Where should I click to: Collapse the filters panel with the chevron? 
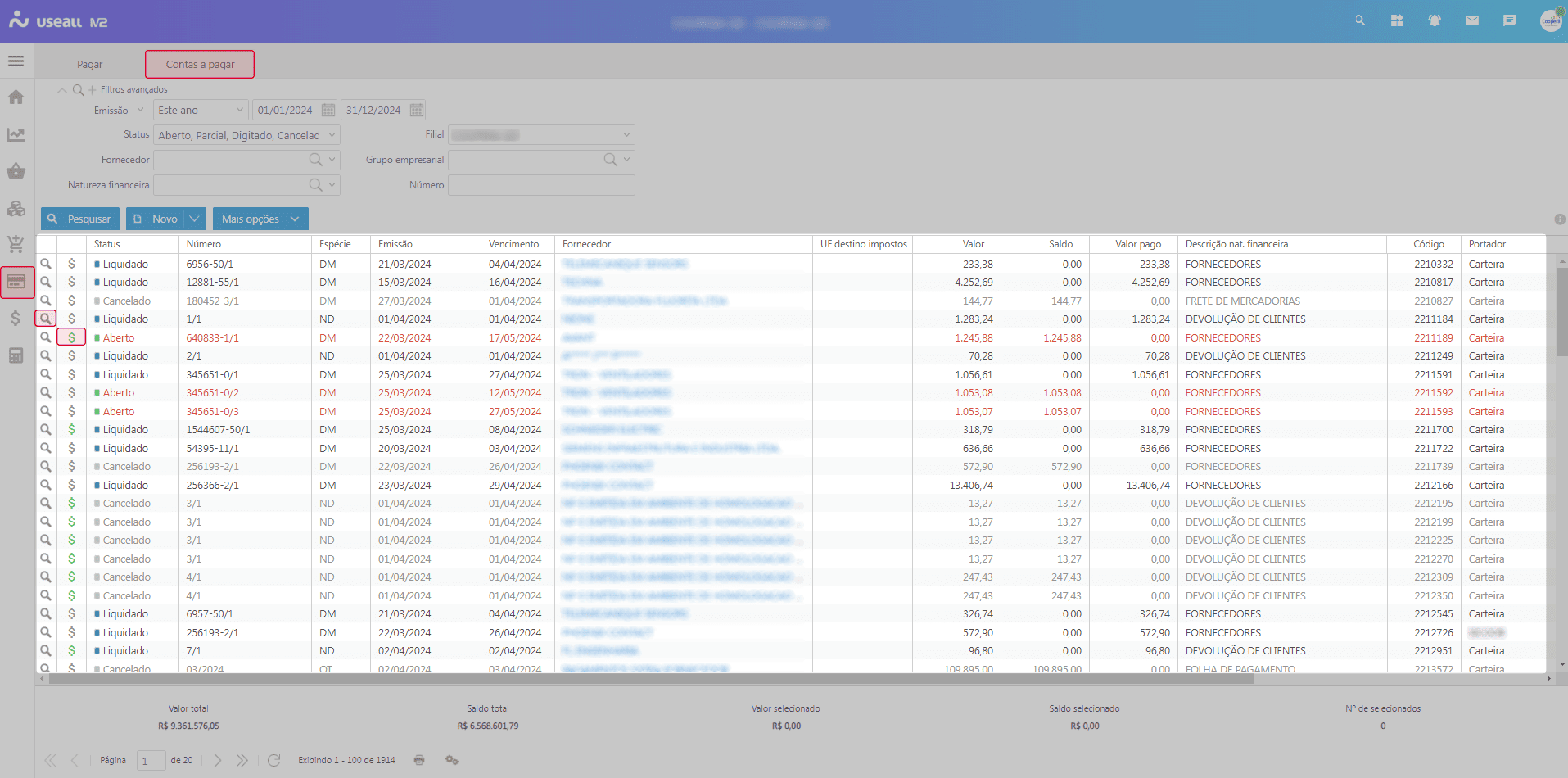[61, 89]
